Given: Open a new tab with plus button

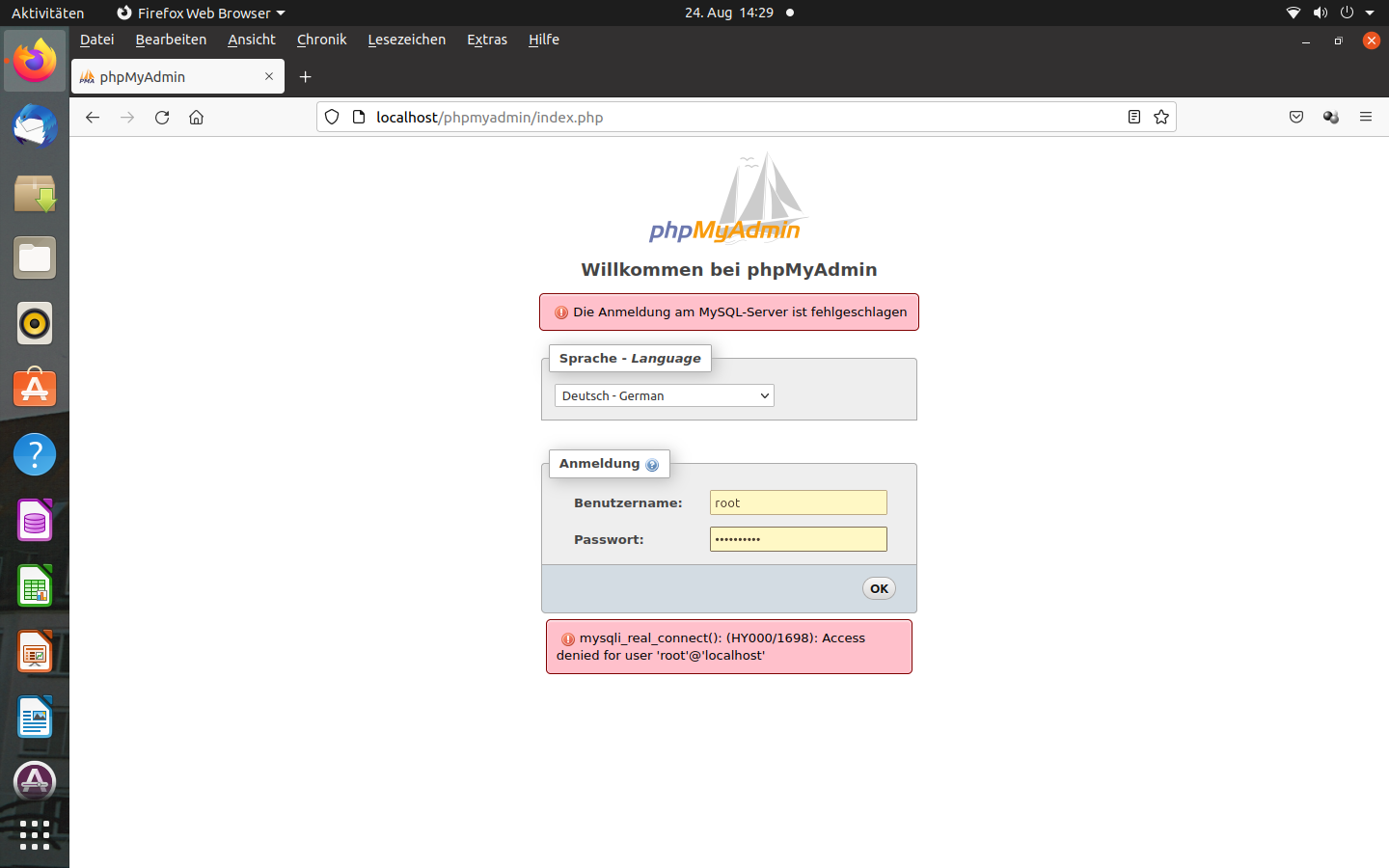Looking at the screenshot, I should tap(305, 77).
